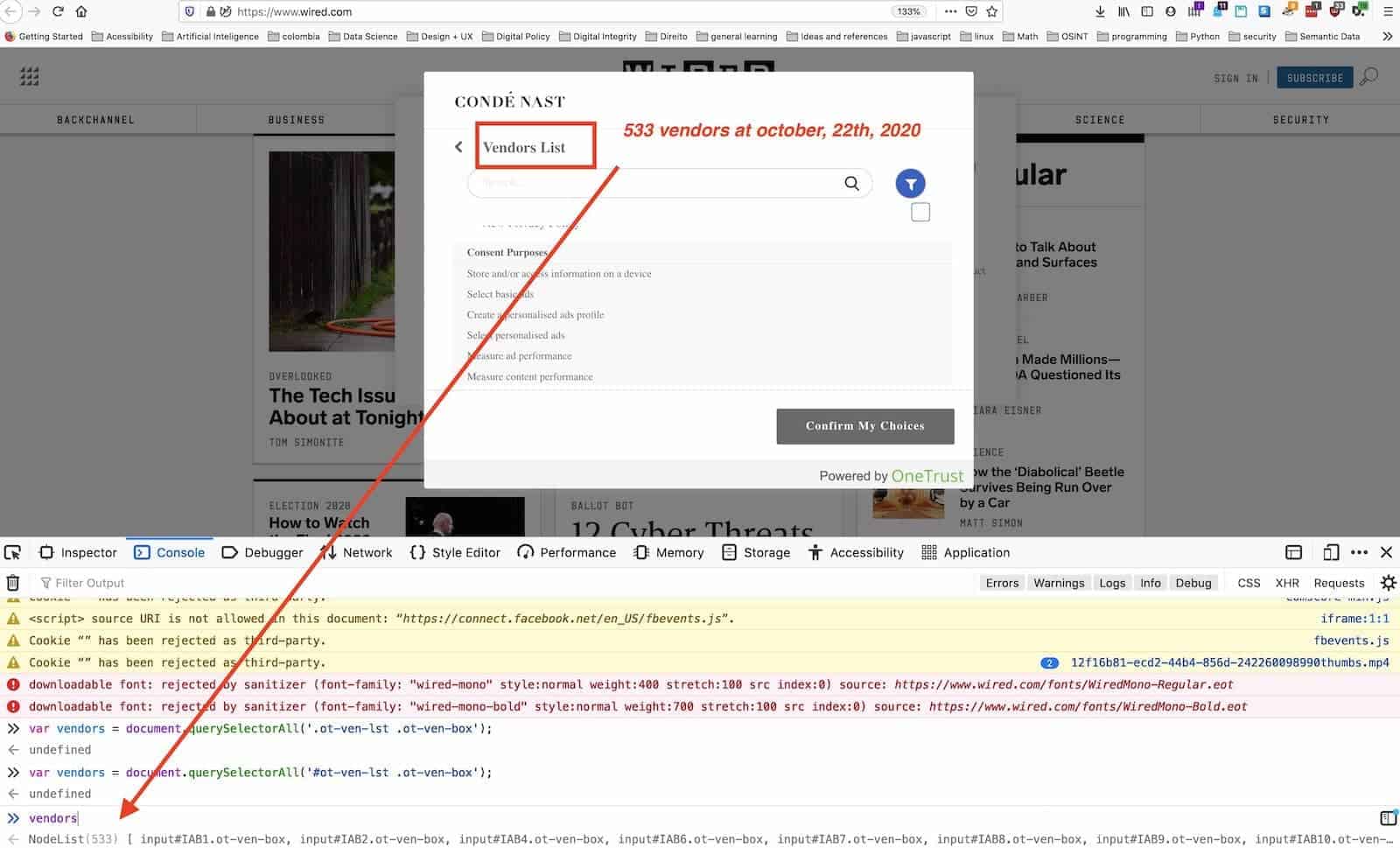Go back from Vendors List arrow

[458, 147]
